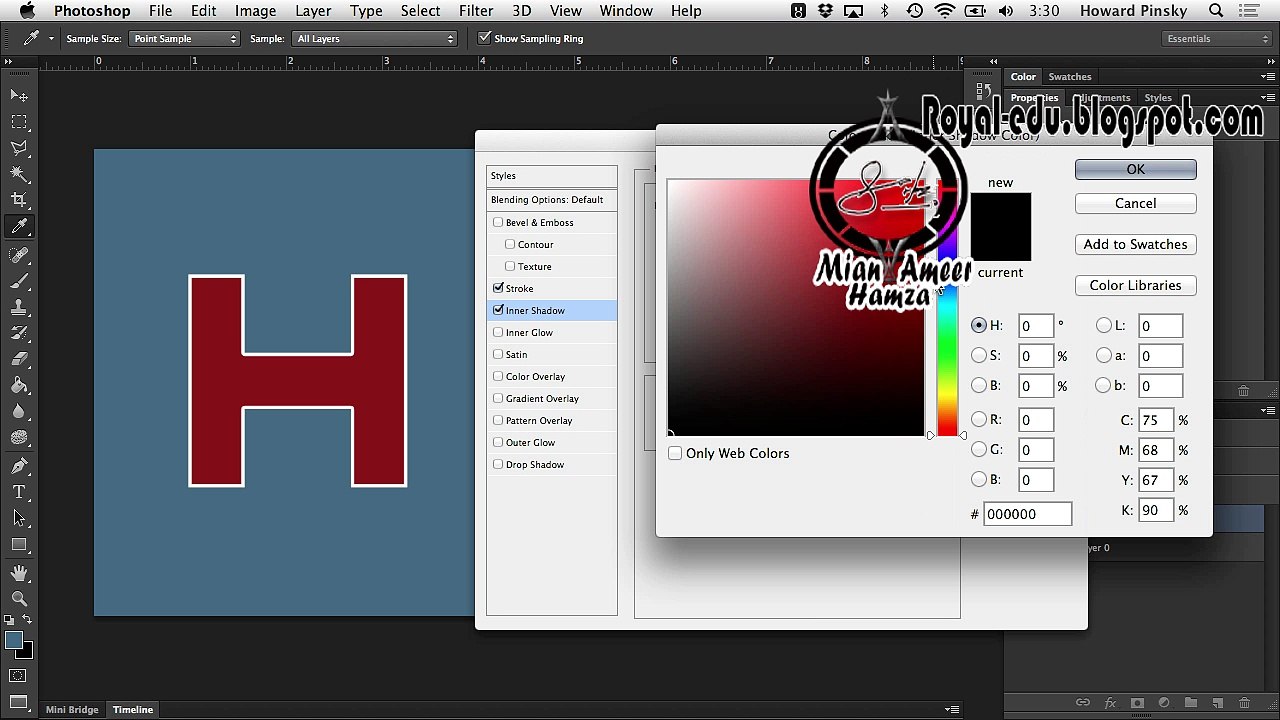
Task: Open Essentials workspace dropdown
Action: [1215, 38]
